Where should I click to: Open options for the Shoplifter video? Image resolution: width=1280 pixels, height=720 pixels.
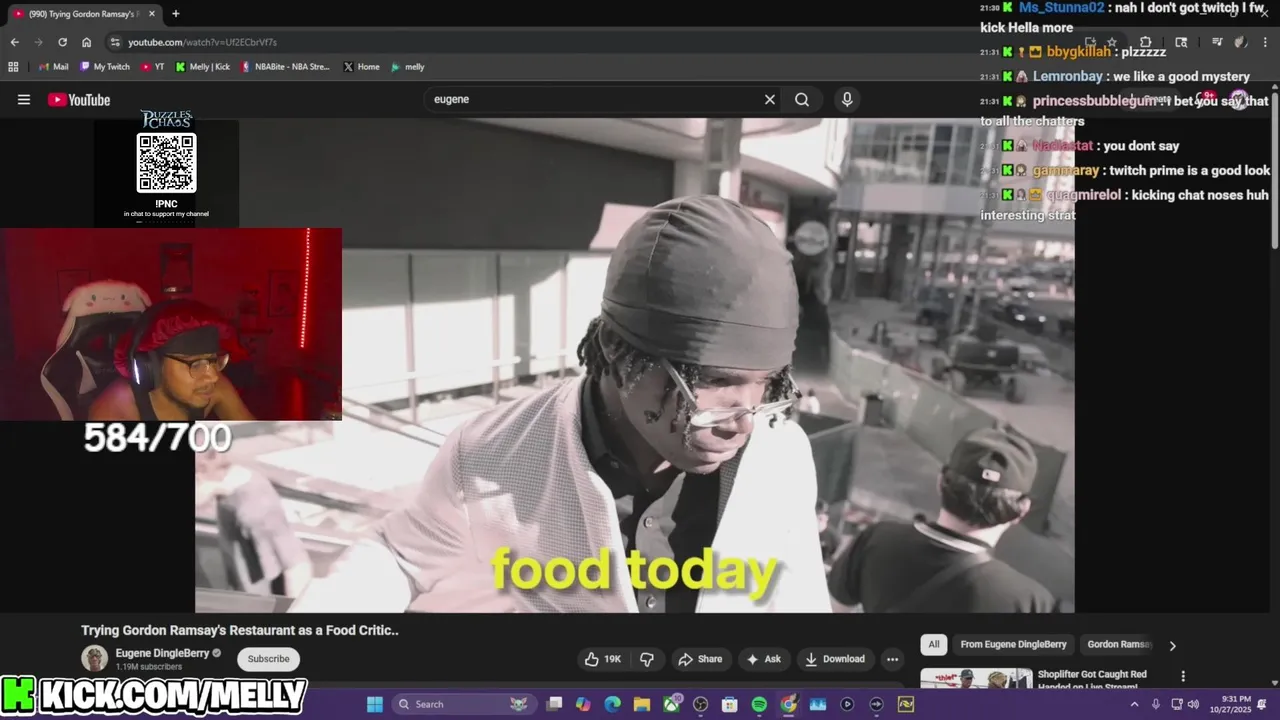(1183, 677)
